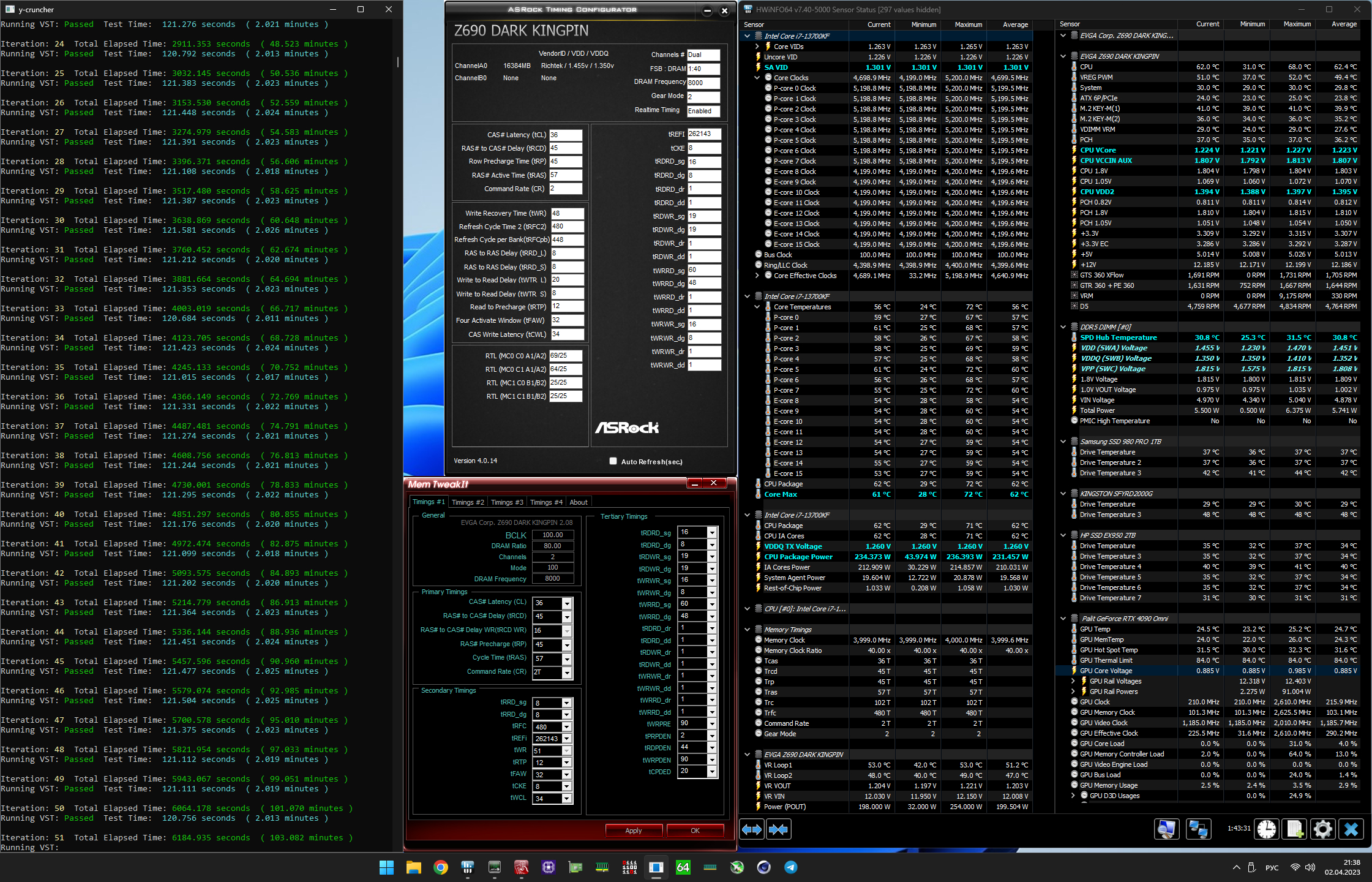Screen dimensions: 1372x882
Task: Reset sensor timer with the clock icon
Action: coord(1266,829)
